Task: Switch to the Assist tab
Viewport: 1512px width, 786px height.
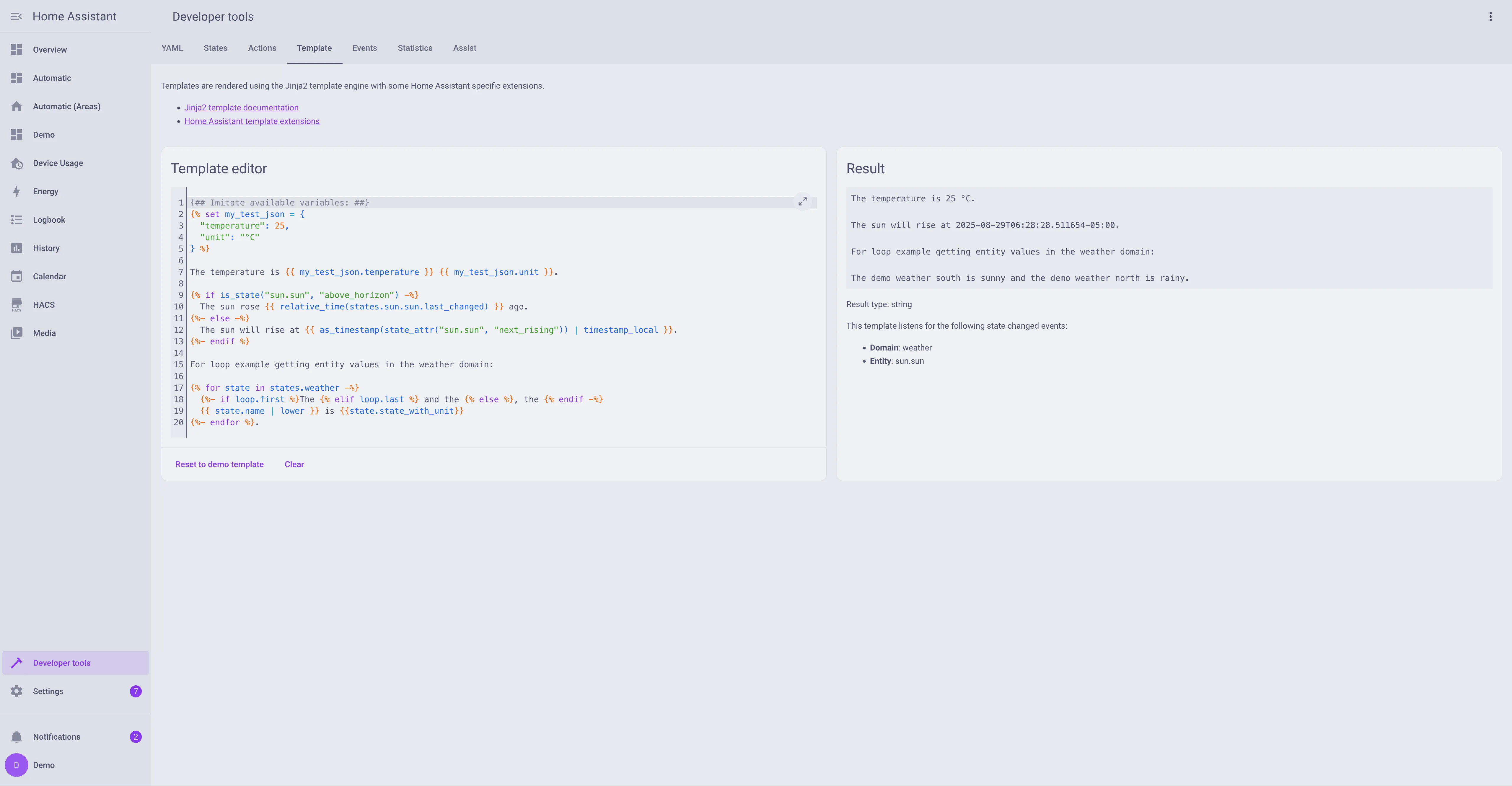Action: [464, 48]
